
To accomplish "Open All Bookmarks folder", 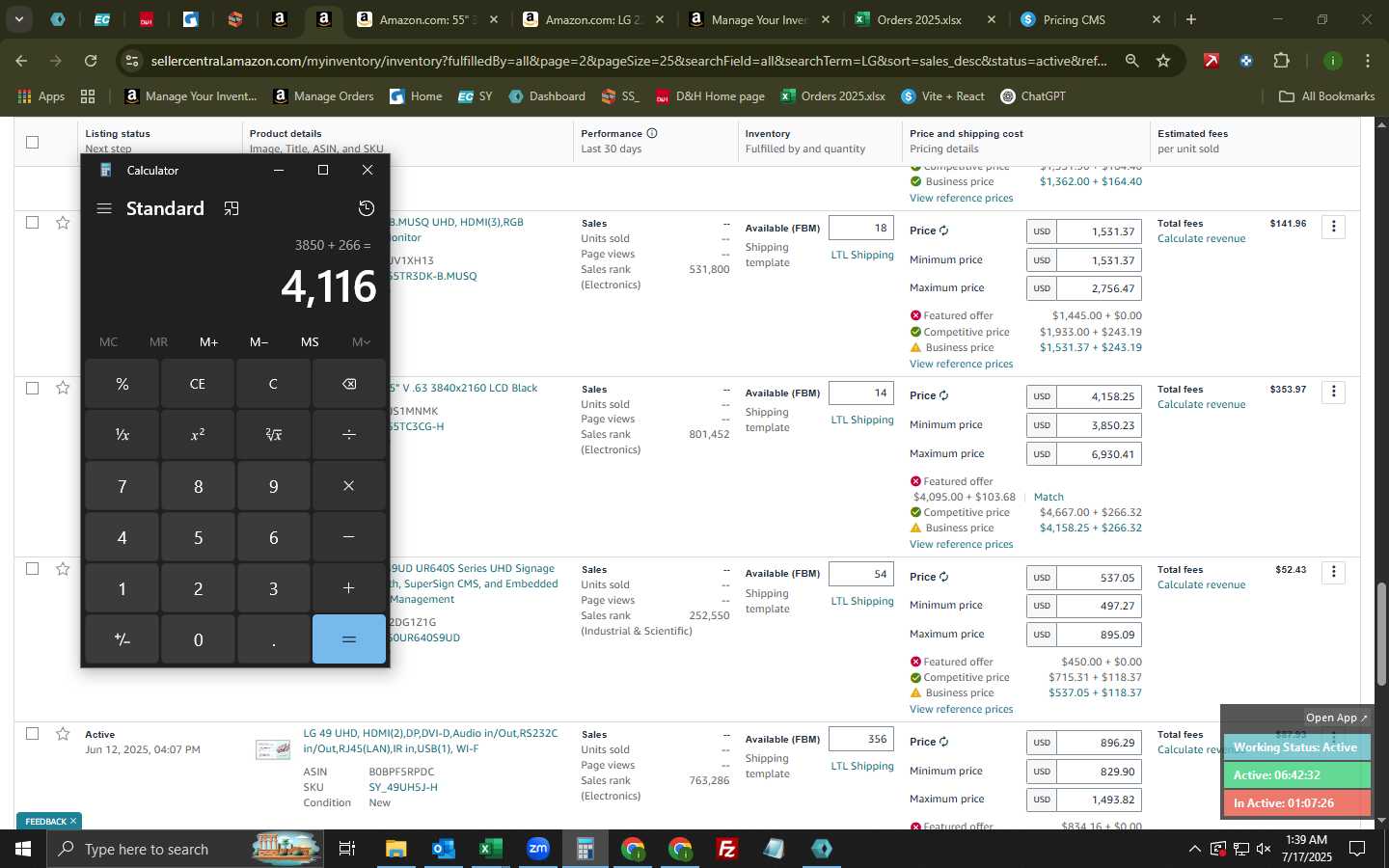I will [1326, 96].
